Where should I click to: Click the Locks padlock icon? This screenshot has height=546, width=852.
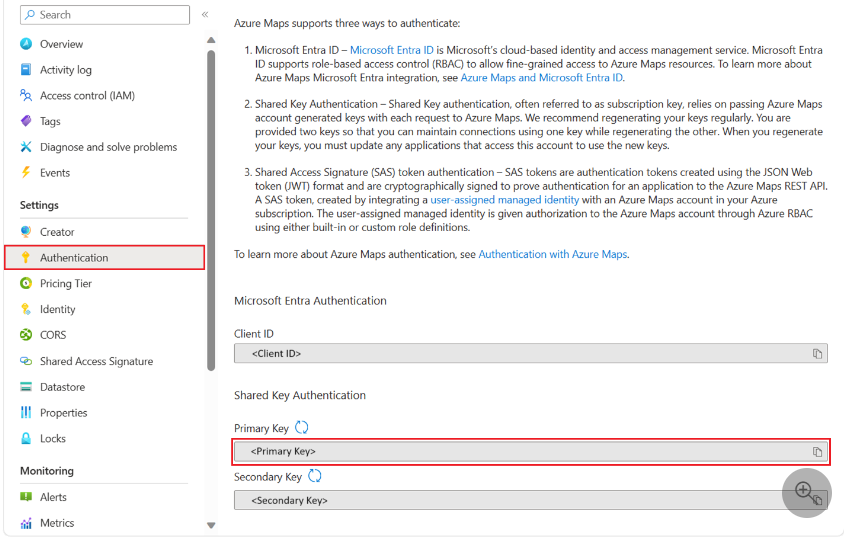[26, 438]
